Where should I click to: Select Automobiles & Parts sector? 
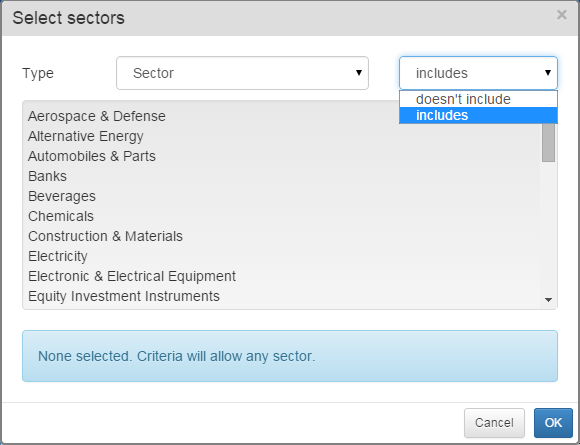coord(92,156)
